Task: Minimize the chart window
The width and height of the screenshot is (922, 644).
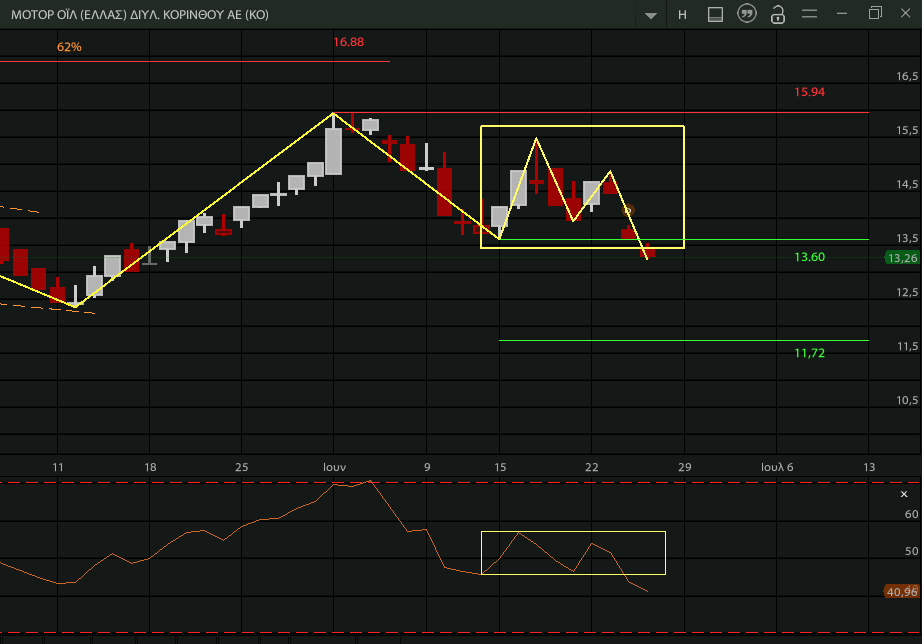Action: pyautogui.click(x=842, y=14)
